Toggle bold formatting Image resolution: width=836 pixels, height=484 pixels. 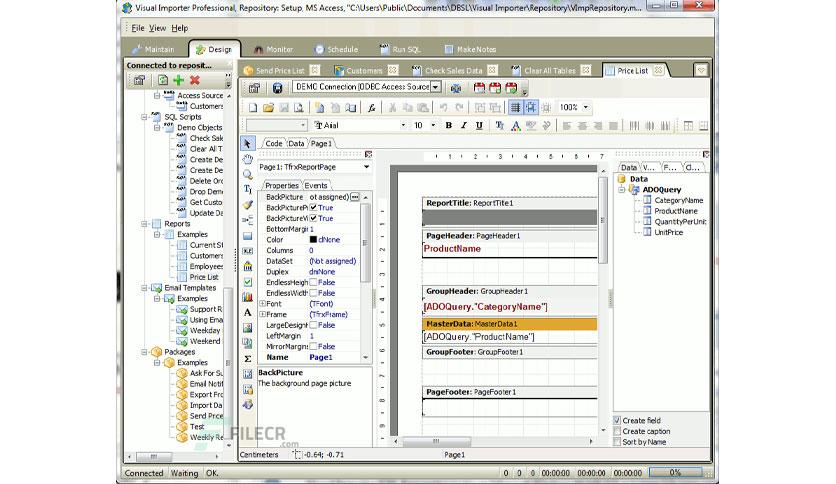coord(448,125)
